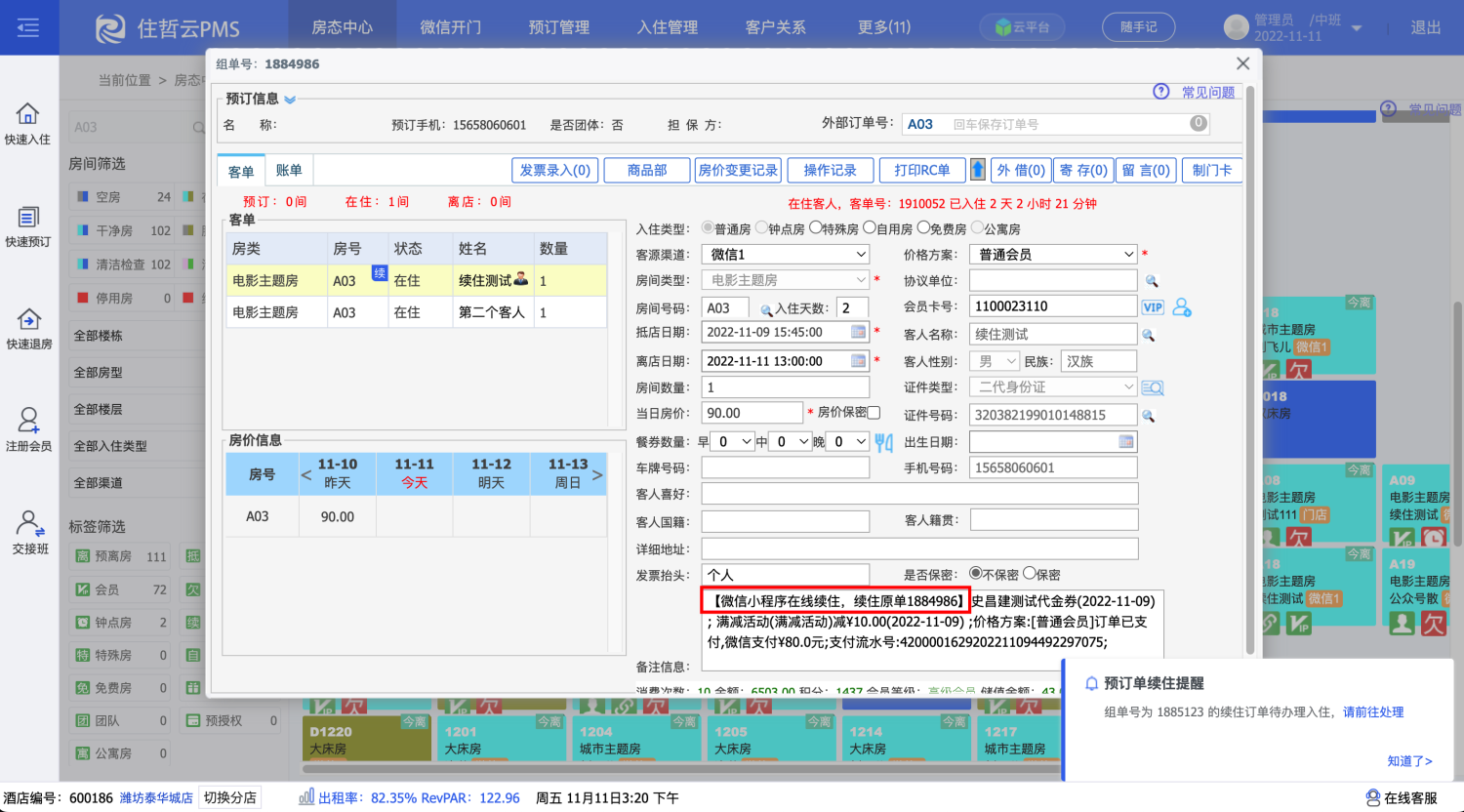Viewport: 1464px width, 812px height.
Task: Open the 更多(11) top menu
Action: (884, 27)
